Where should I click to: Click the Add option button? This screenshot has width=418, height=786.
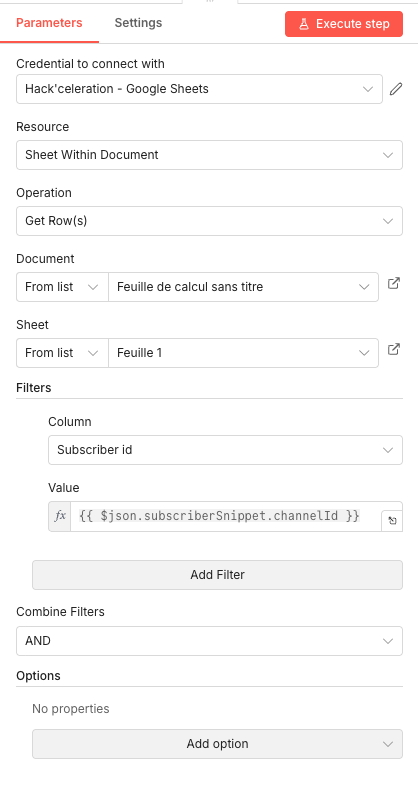[x=218, y=744]
